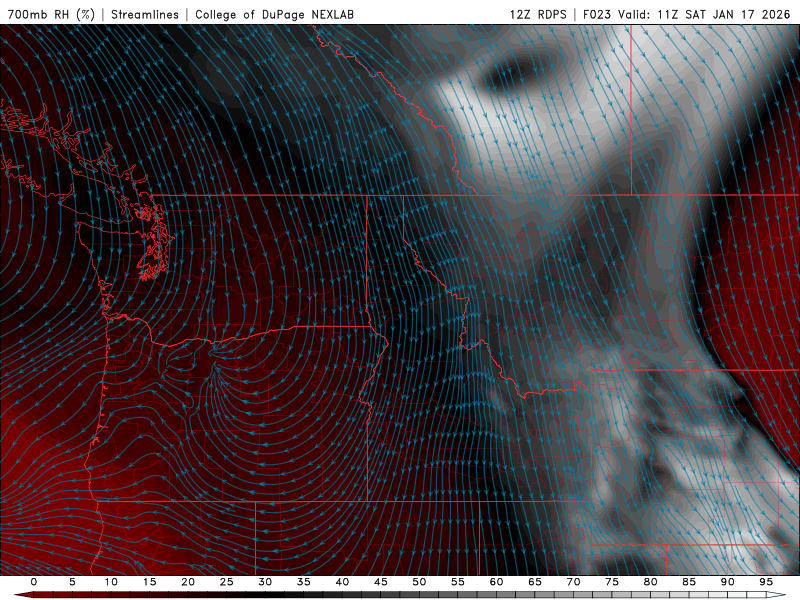This screenshot has height=600, width=800.
Task: Click the colorbar label "15"
Action: [x=149, y=582]
